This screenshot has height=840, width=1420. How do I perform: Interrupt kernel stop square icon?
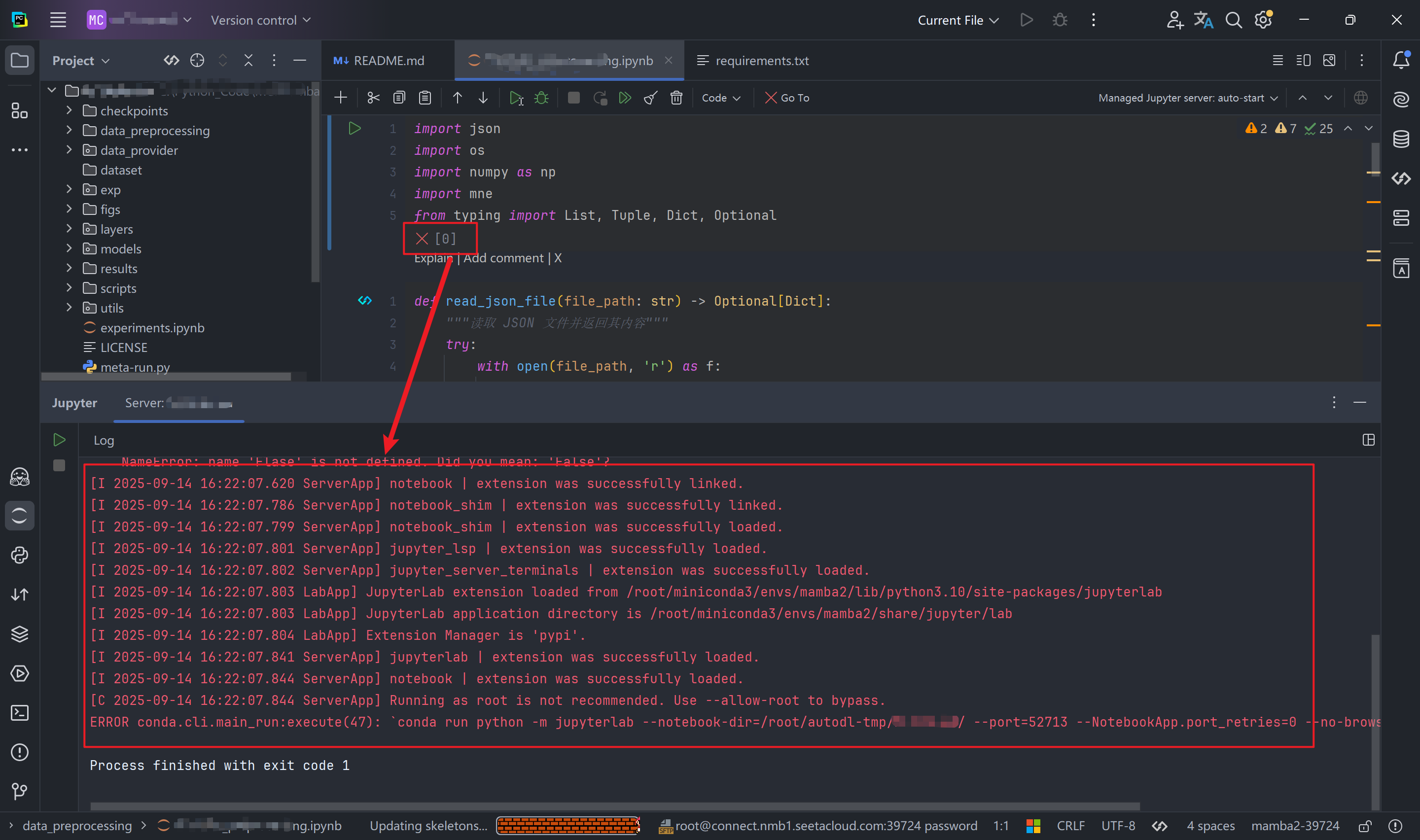[x=573, y=98]
